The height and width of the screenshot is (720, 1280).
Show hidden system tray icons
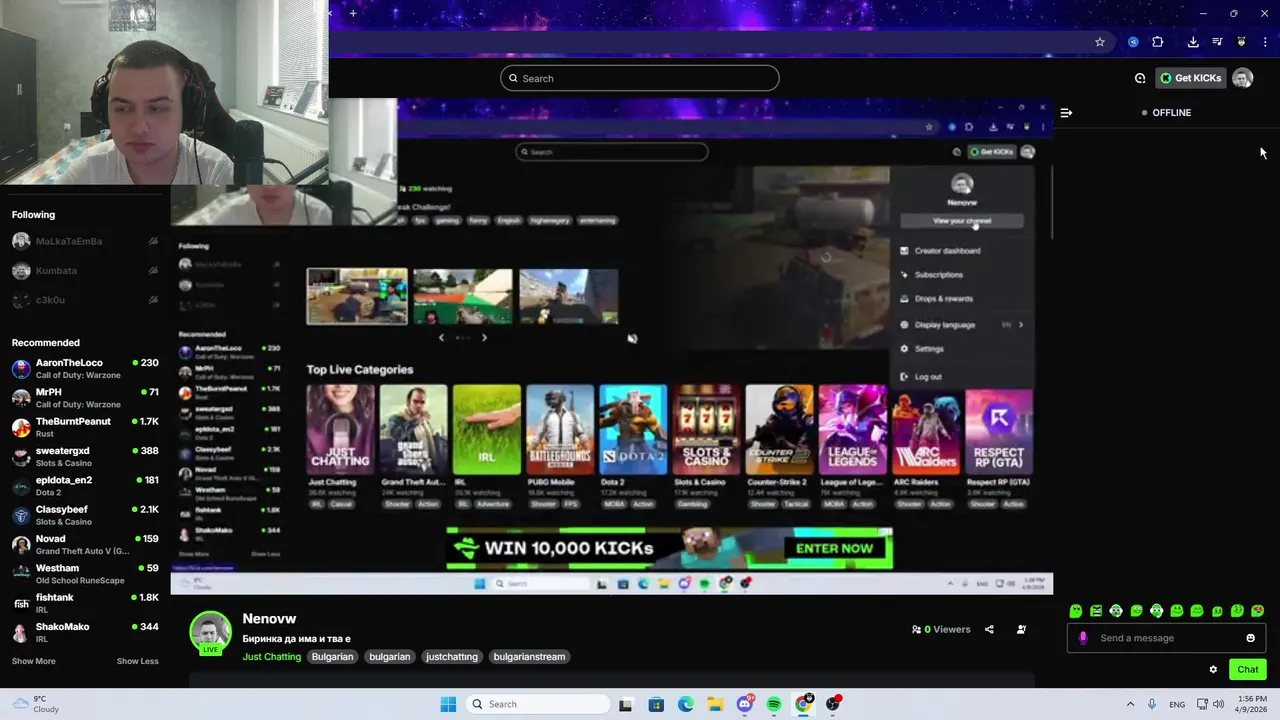[x=1130, y=704]
